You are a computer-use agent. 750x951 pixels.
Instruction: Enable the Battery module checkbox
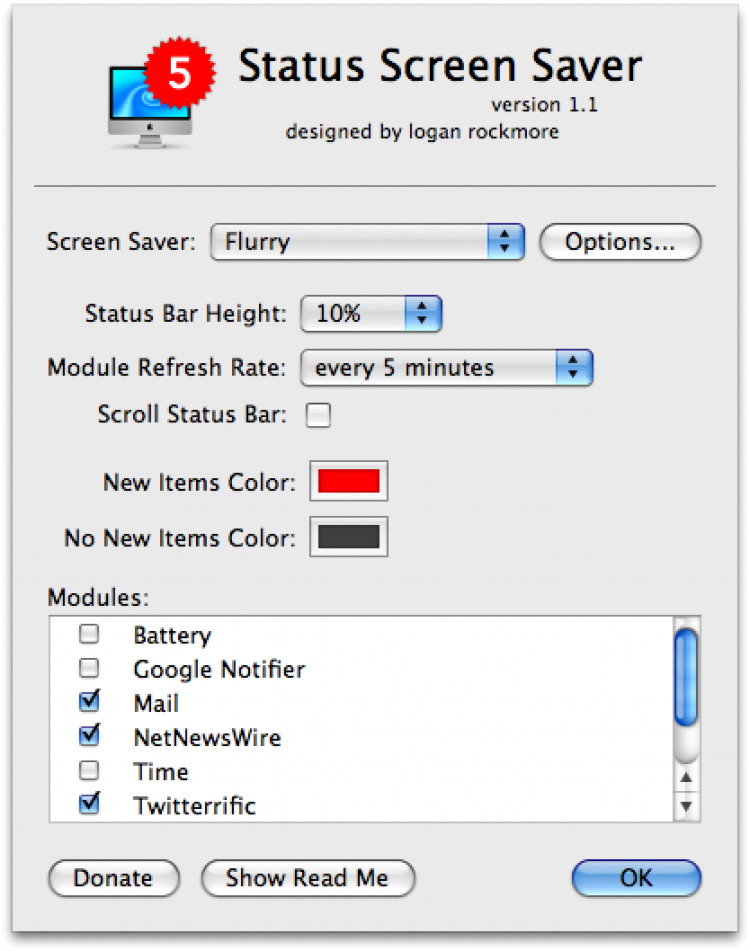click(90, 634)
